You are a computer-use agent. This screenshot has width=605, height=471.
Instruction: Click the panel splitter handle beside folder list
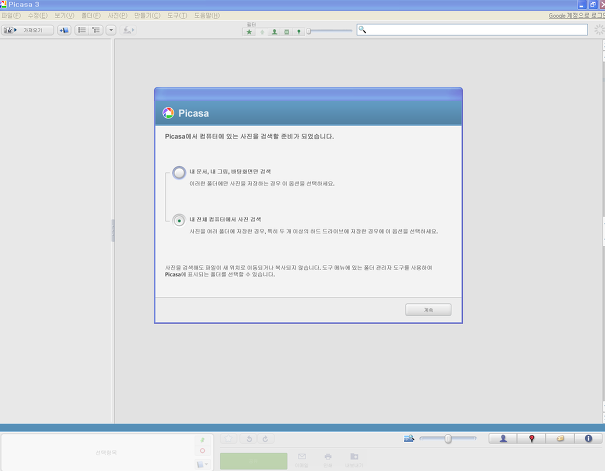point(113,231)
